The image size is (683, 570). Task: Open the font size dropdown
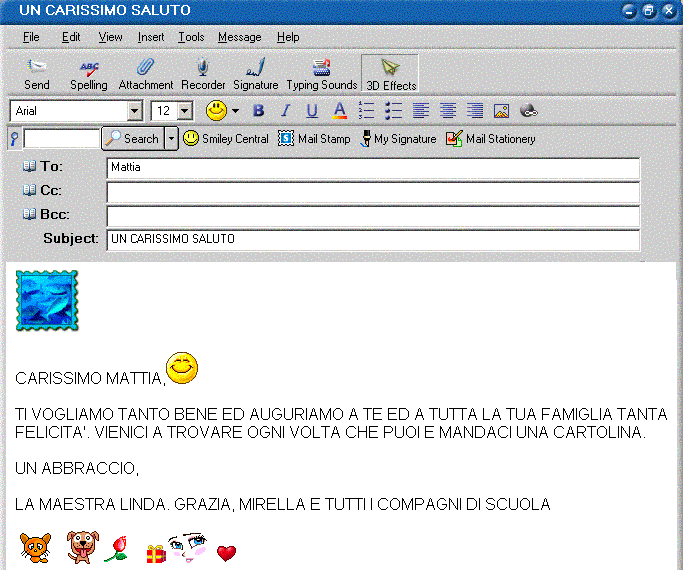[185, 111]
